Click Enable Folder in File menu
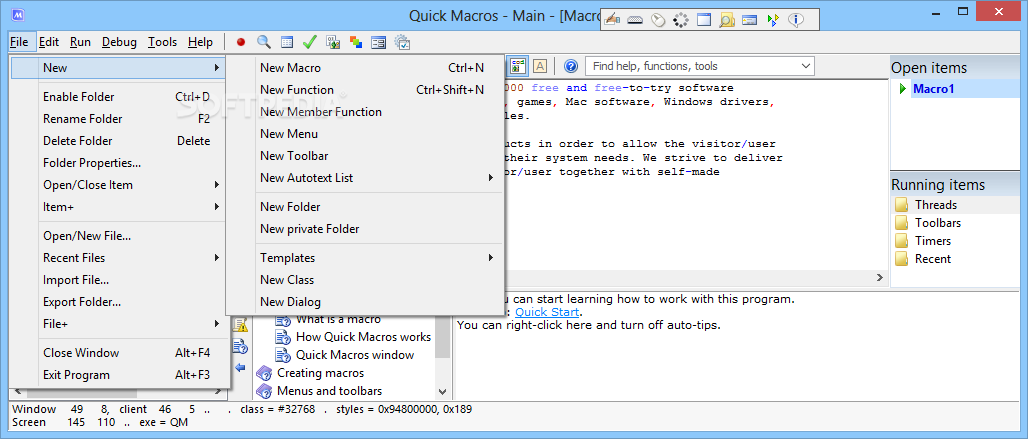The width and height of the screenshot is (1028, 439). 119,97
